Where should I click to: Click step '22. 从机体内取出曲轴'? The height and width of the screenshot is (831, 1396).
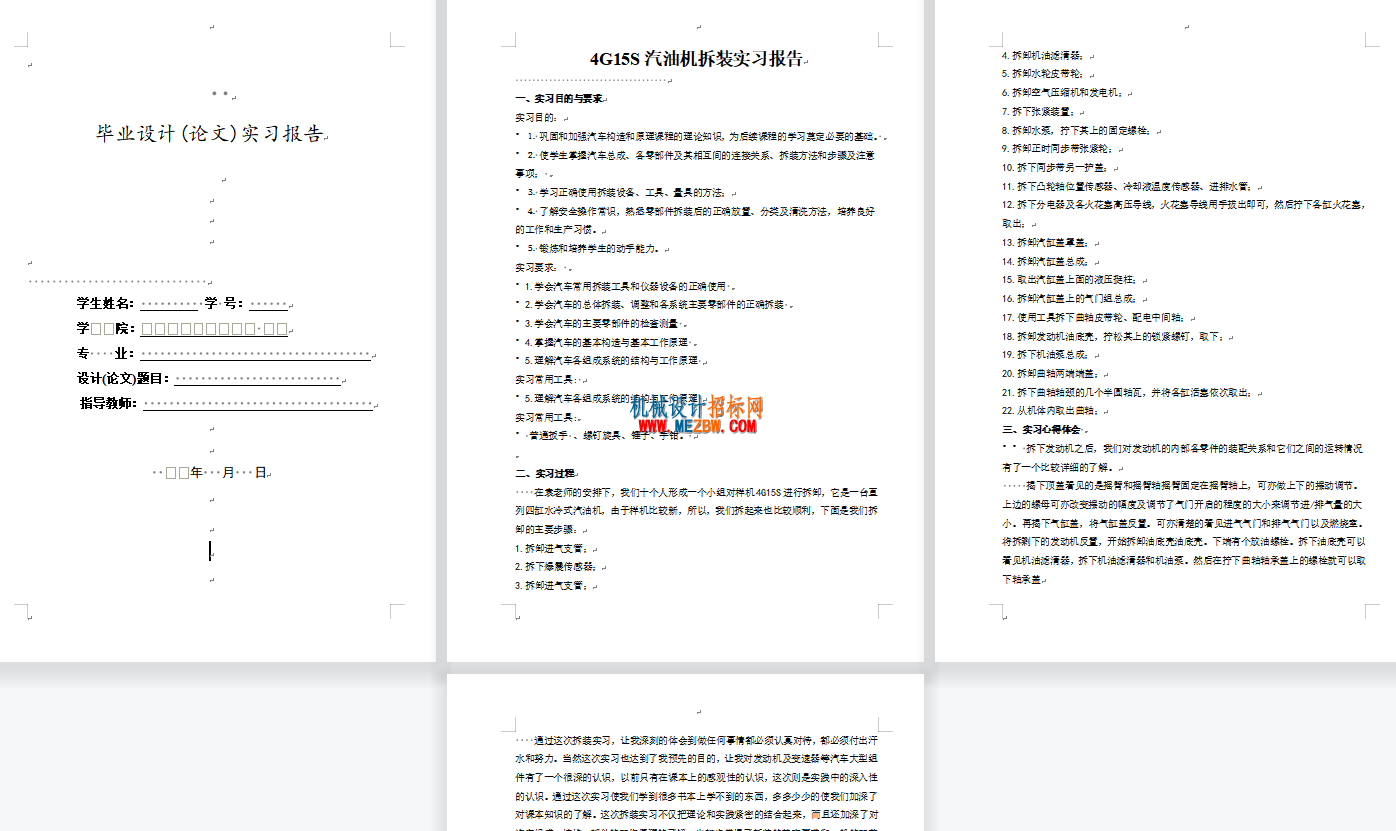(x=1053, y=410)
